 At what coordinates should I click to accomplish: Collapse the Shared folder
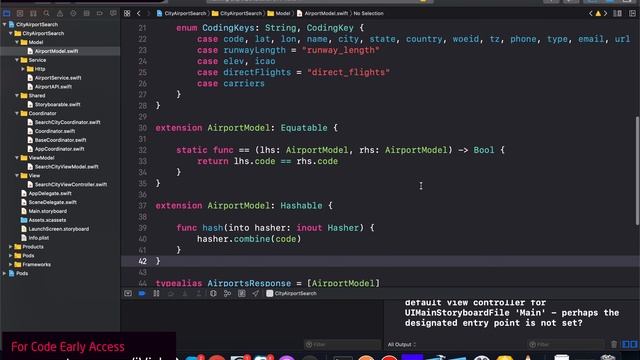coord(17,96)
